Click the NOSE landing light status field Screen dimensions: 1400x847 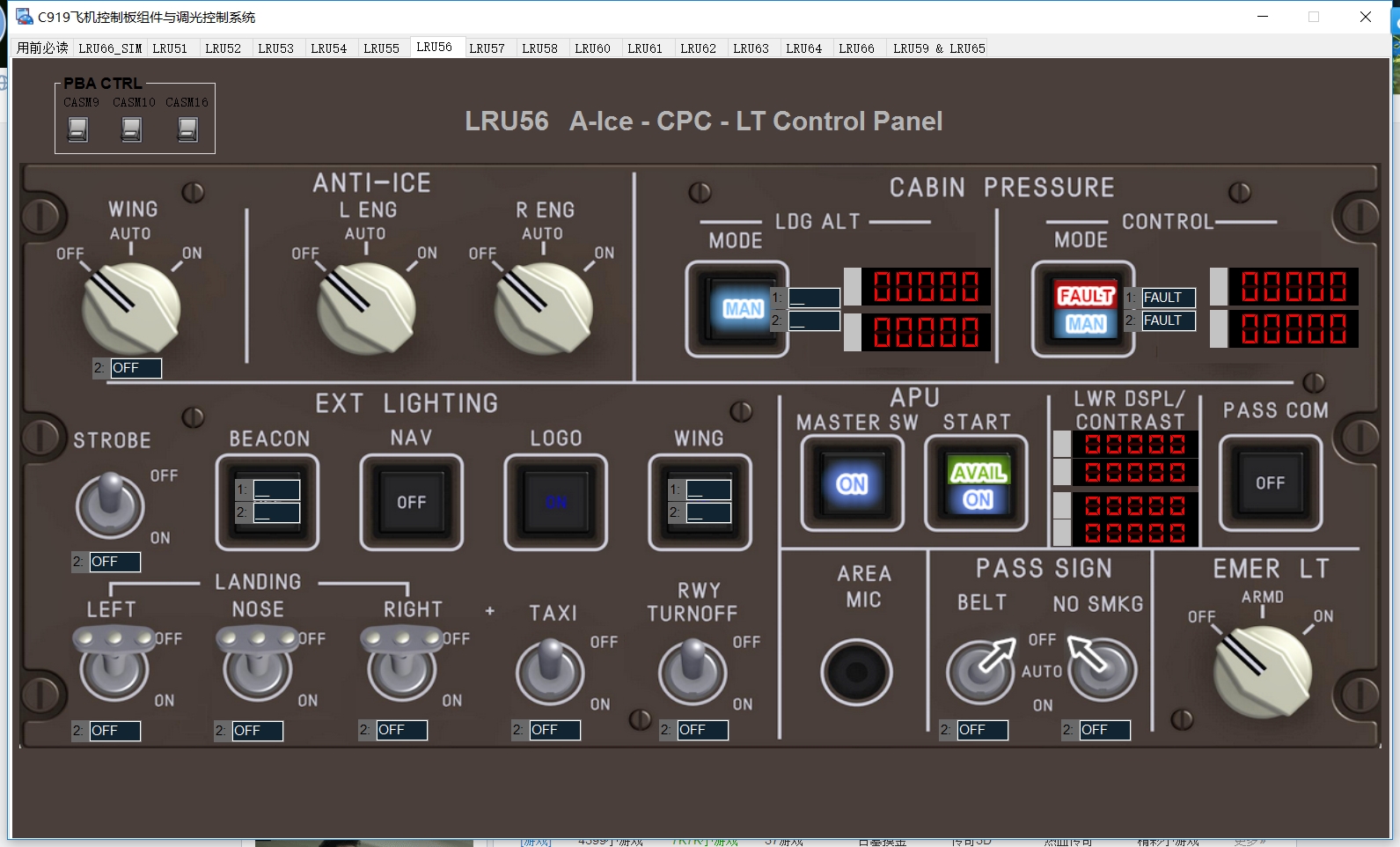(257, 731)
